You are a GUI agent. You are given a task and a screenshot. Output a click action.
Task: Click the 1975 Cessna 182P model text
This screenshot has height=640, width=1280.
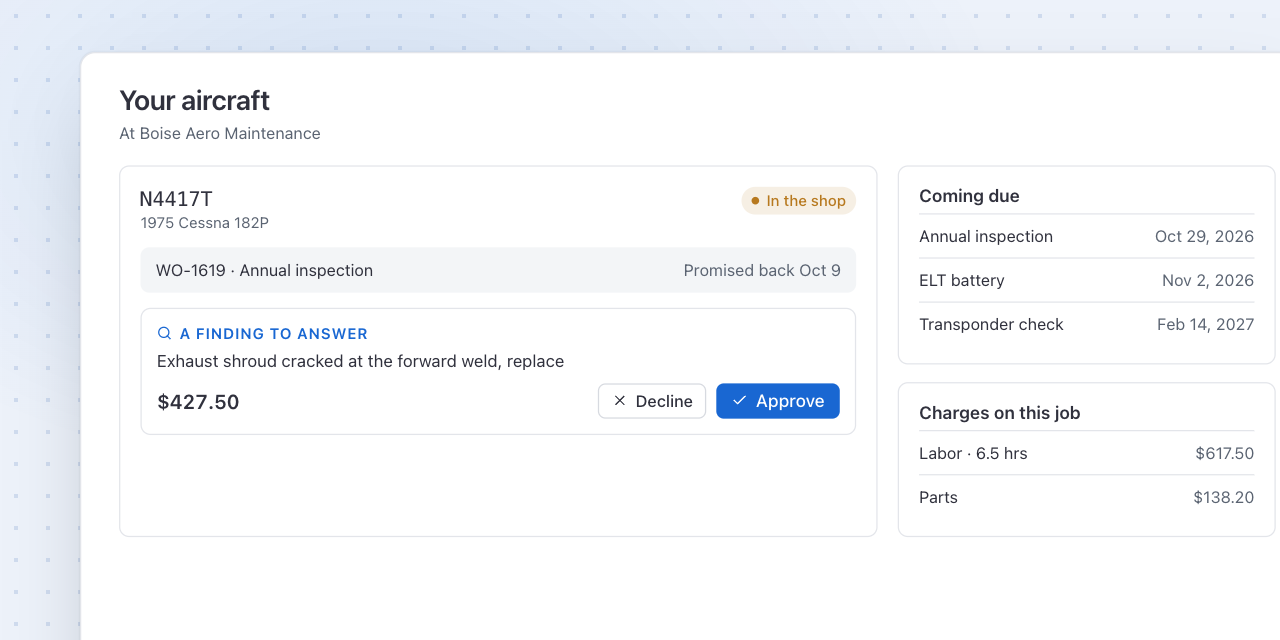(205, 223)
